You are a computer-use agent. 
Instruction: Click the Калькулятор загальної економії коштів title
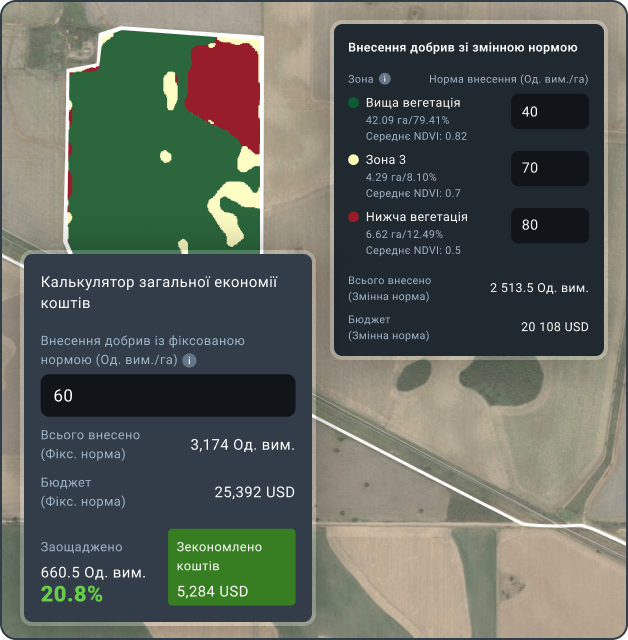click(159, 292)
